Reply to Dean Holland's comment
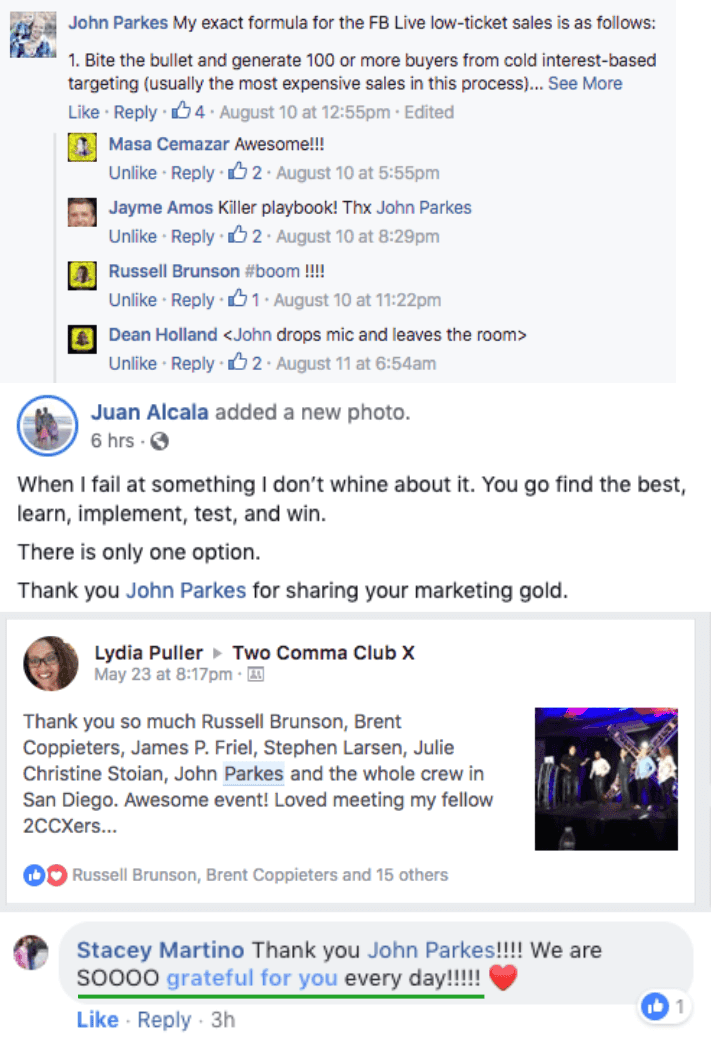The width and height of the screenshot is (728, 1044). click(192, 364)
